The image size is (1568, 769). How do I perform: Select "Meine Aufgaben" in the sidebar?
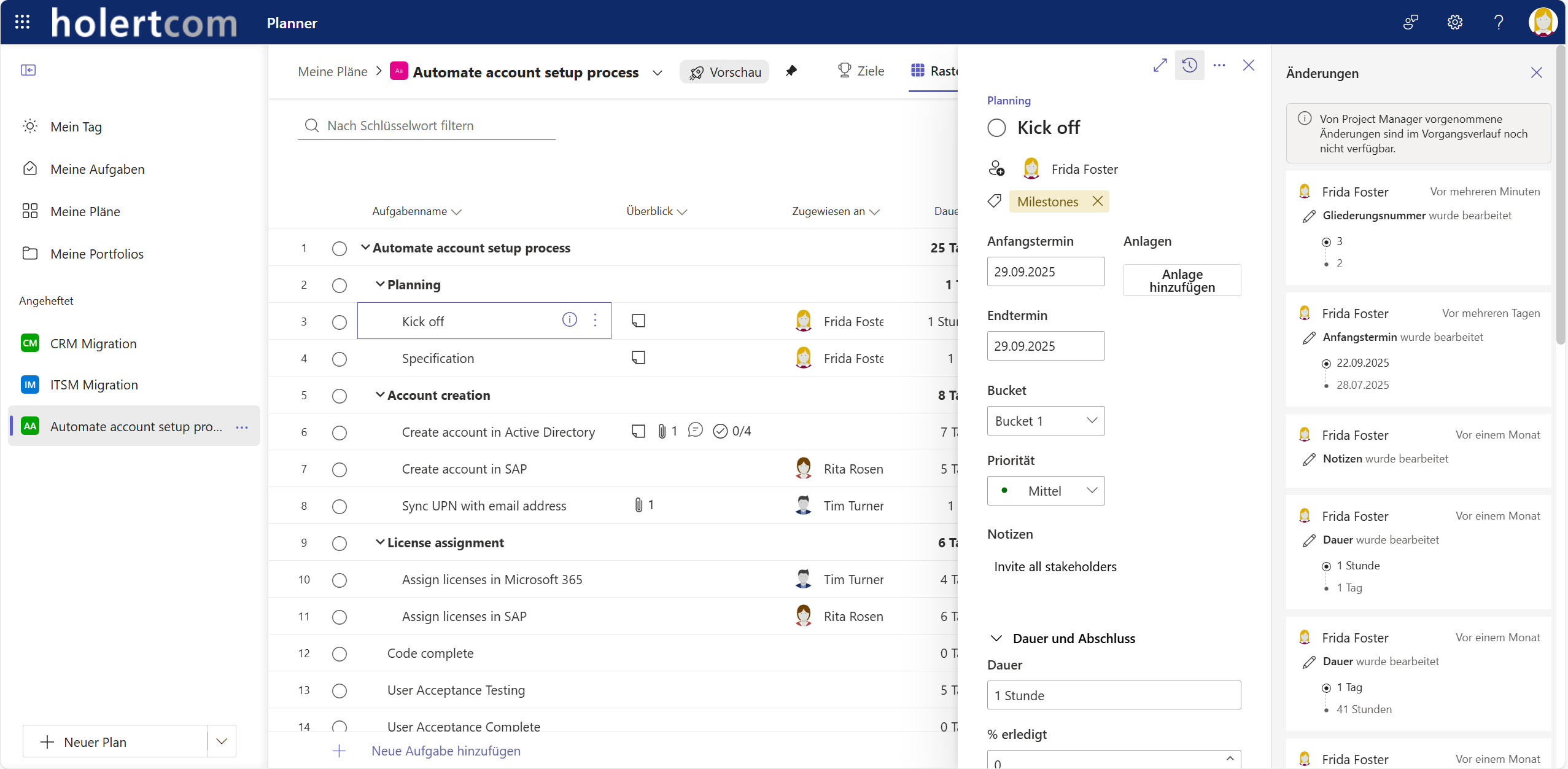click(98, 168)
